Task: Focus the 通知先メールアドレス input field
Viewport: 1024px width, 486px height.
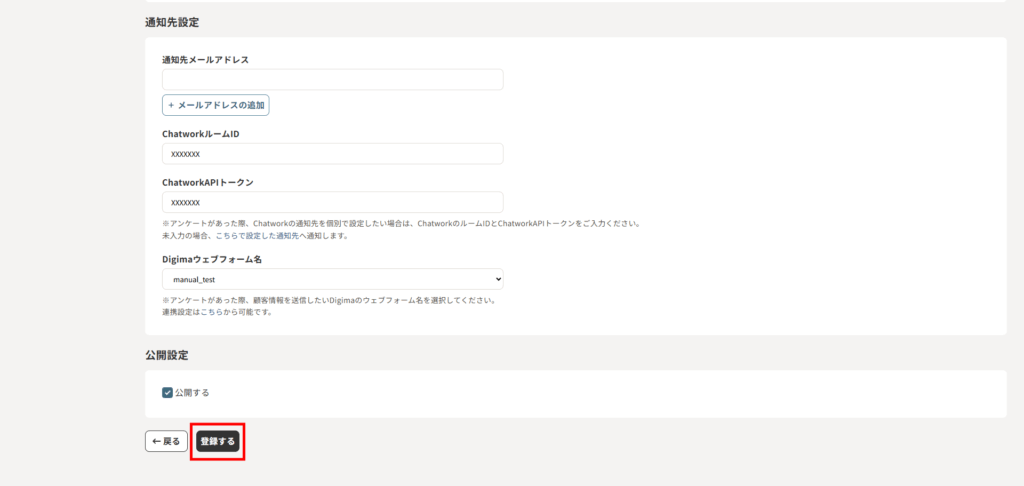Action: (x=332, y=80)
